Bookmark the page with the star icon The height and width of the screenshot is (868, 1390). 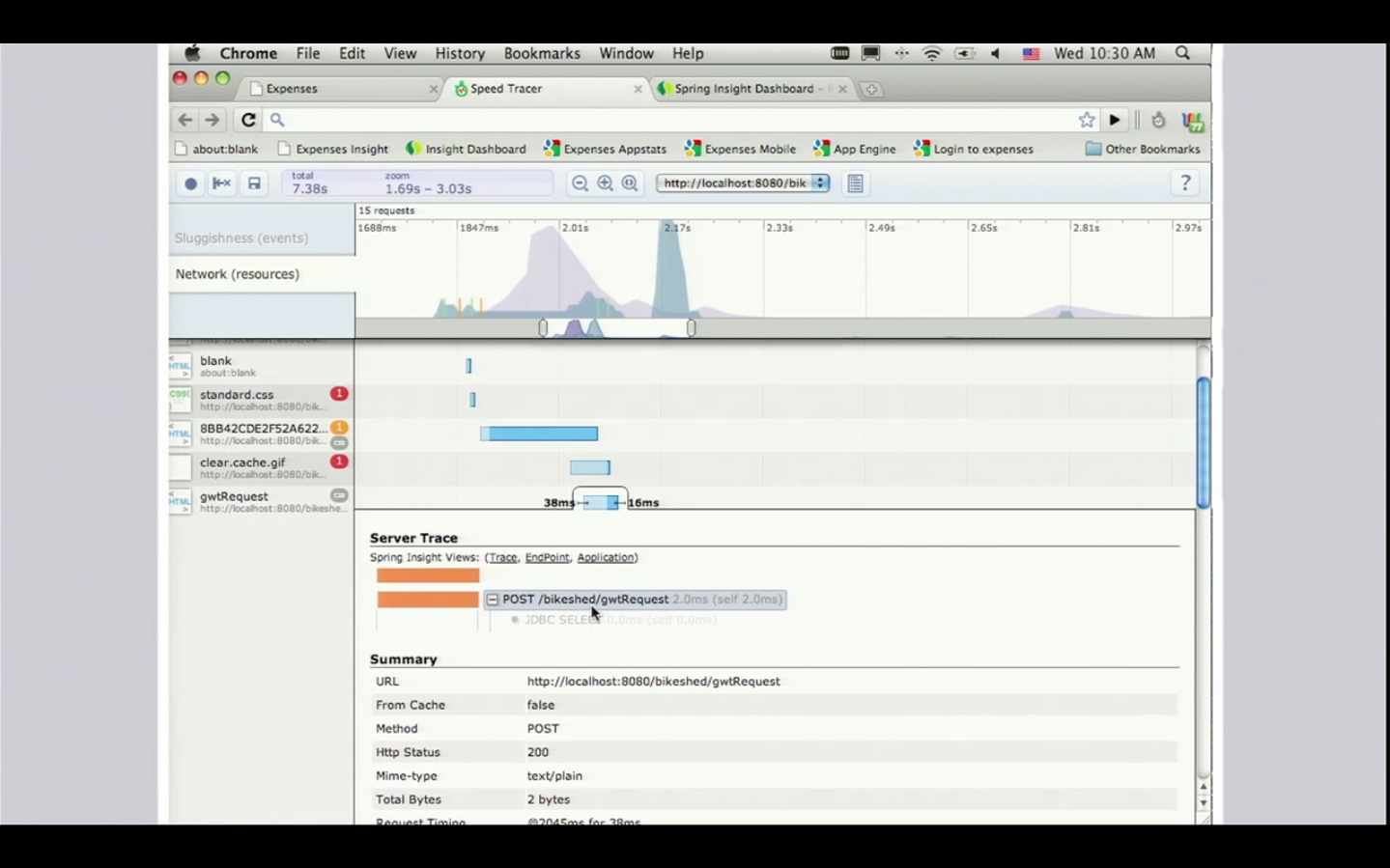1087,120
